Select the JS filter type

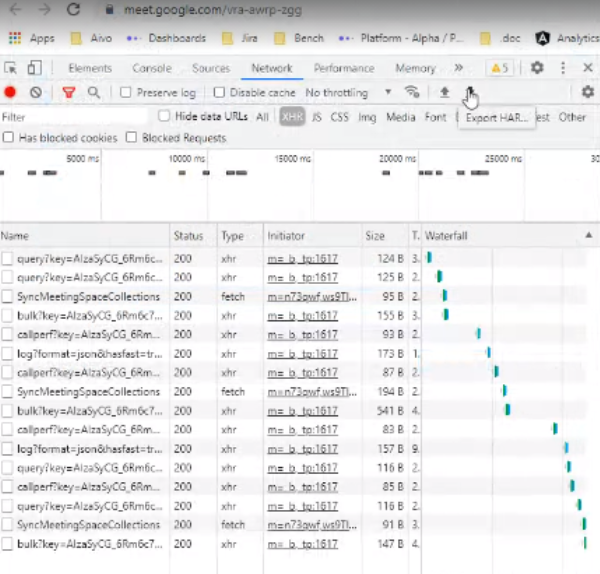click(316, 117)
